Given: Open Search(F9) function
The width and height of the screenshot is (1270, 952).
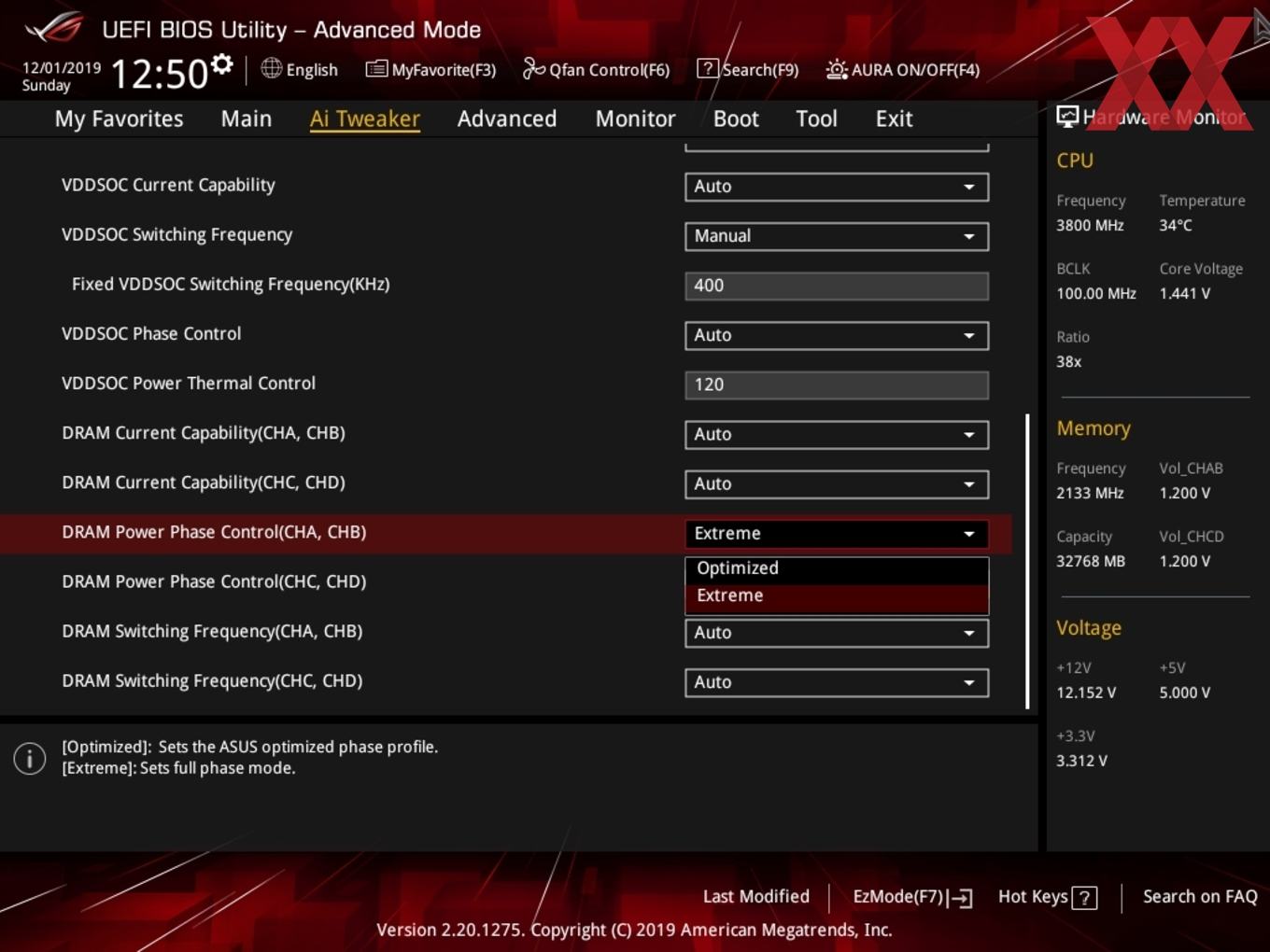Looking at the screenshot, I should (x=749, y=69).
